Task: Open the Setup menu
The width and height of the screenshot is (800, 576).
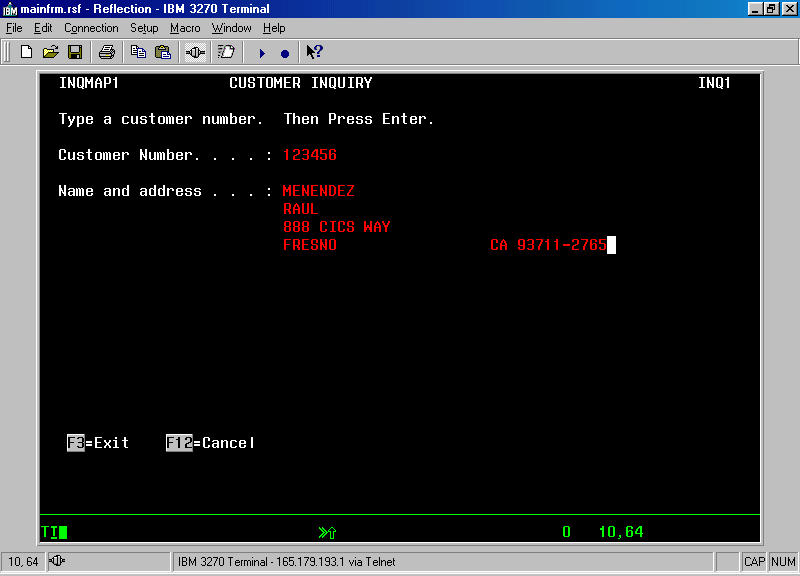Action: [x=144, y=28]
